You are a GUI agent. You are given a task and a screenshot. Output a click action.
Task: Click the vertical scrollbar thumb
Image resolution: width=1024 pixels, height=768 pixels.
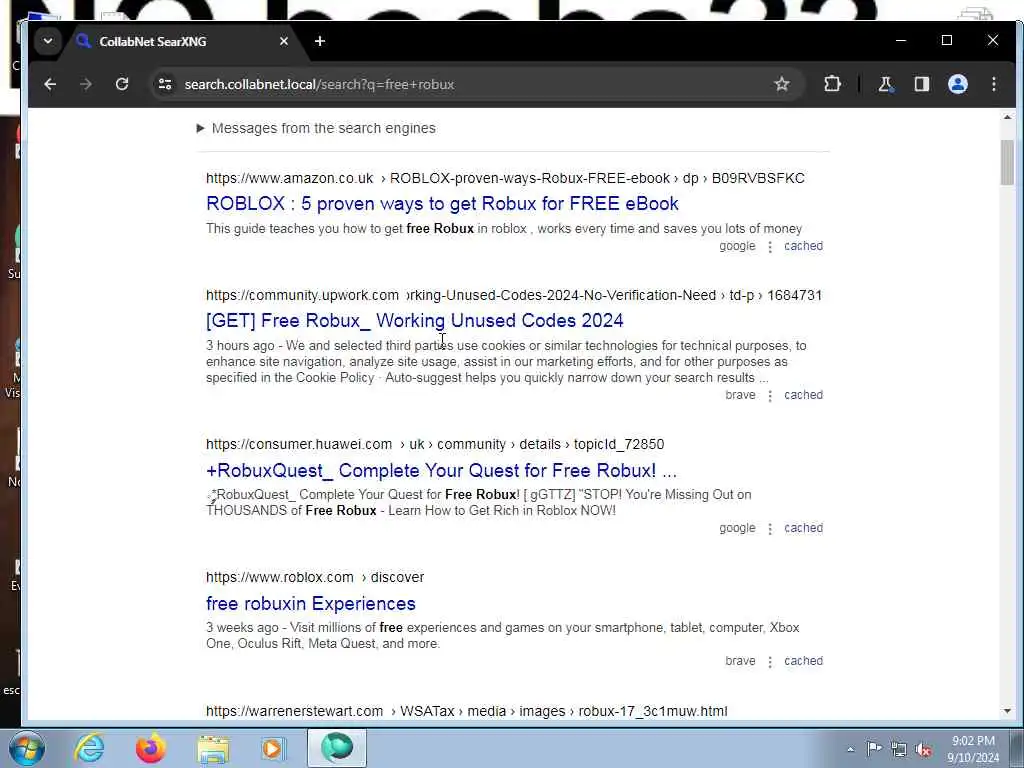pyautogui.click(x=1007, y=163)
